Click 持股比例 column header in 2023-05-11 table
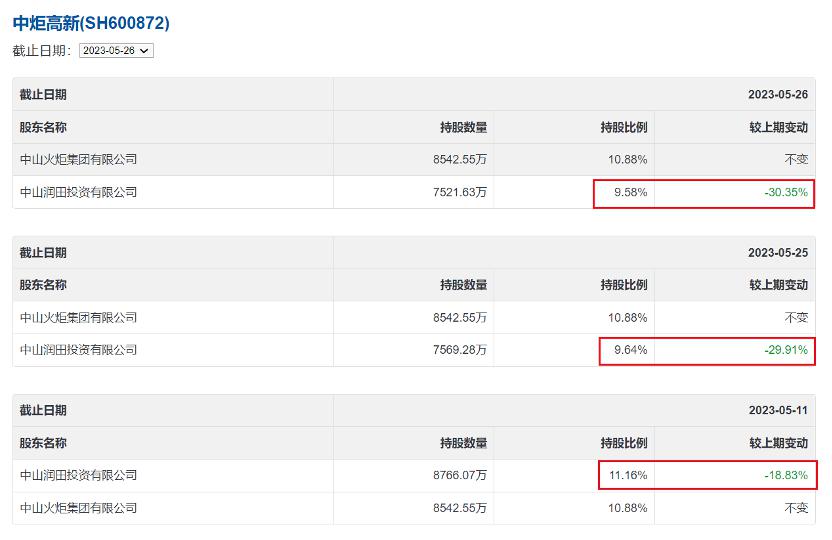Viewport: 832px width, 540px height. click(623, 443)
